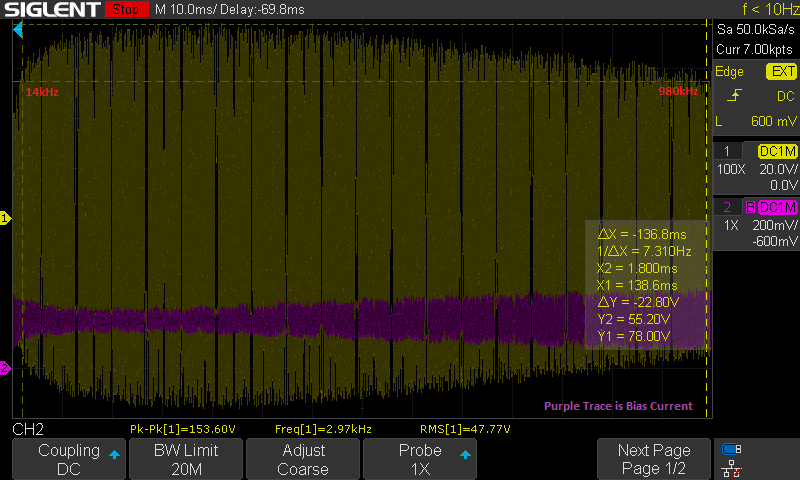The image size is (800, 480).
Task: Go to Next Page of CH2 menu
Action: (653, 459)
